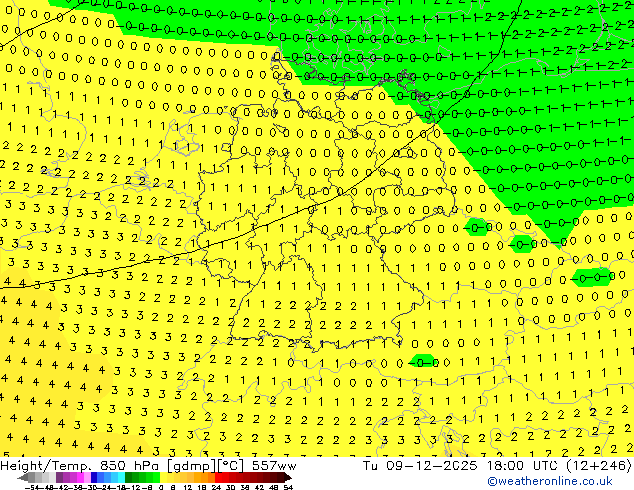The width and height of the screenshot is (634, 490).
Task: Click the yellow swatch above the 0 label
Action: coord(163,478)
